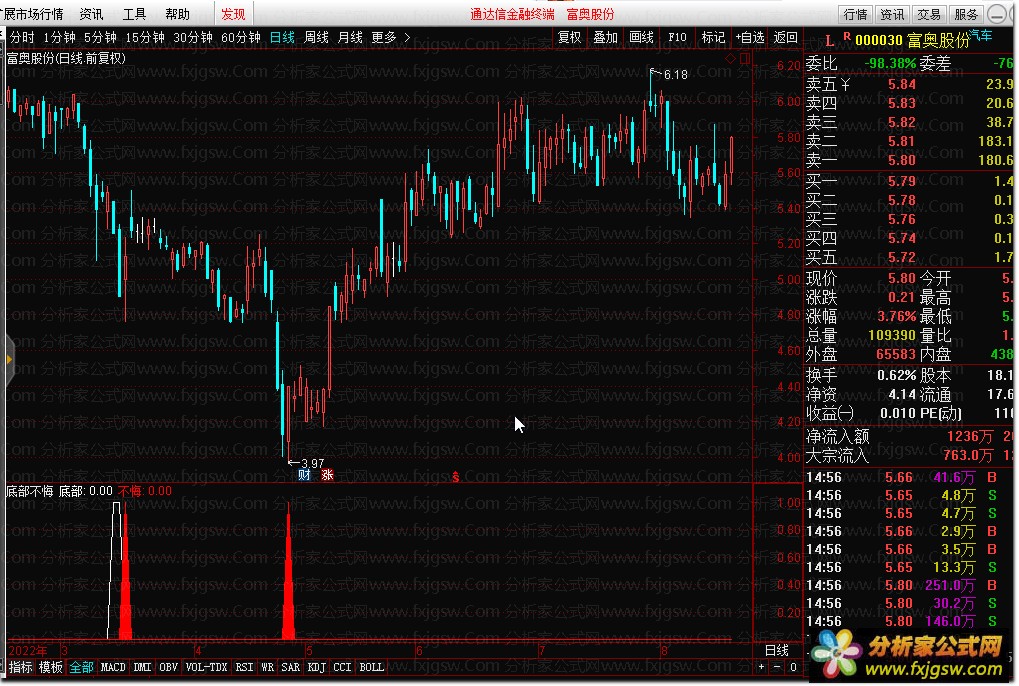The height and width of the screenshot is (686, 1019).
Task: Switch to the RSI indicator
Action: [x=244, y=667]
